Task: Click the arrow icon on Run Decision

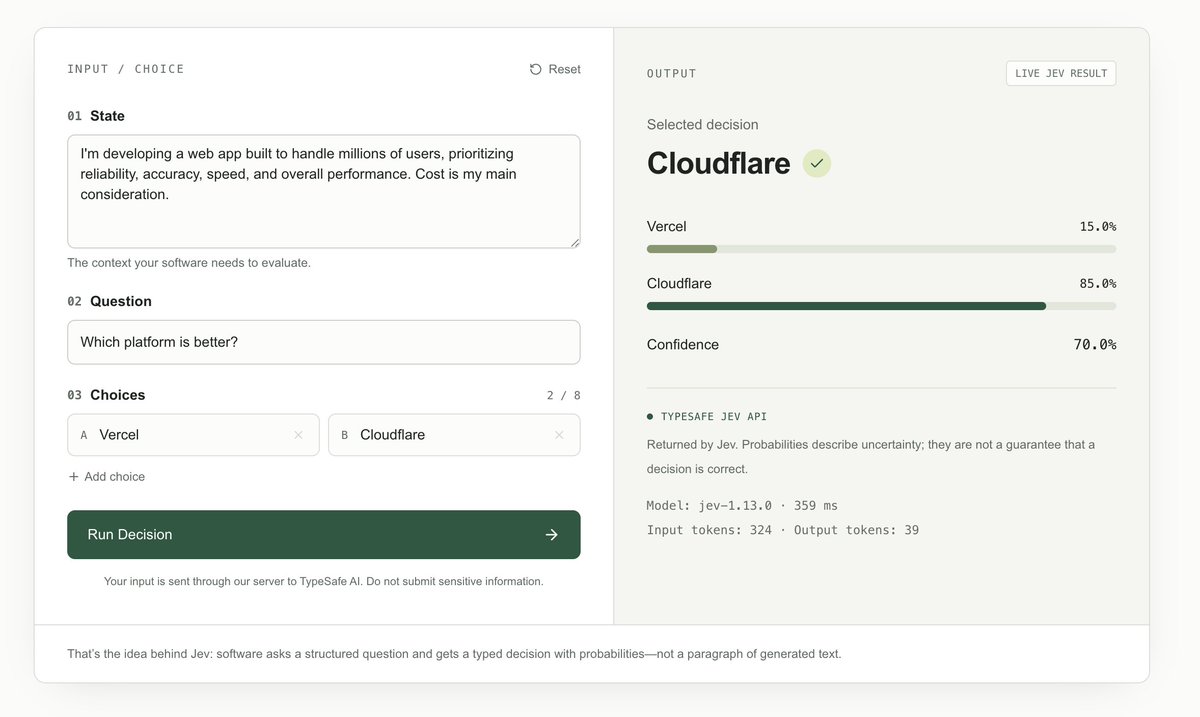Action: point(551,535)
